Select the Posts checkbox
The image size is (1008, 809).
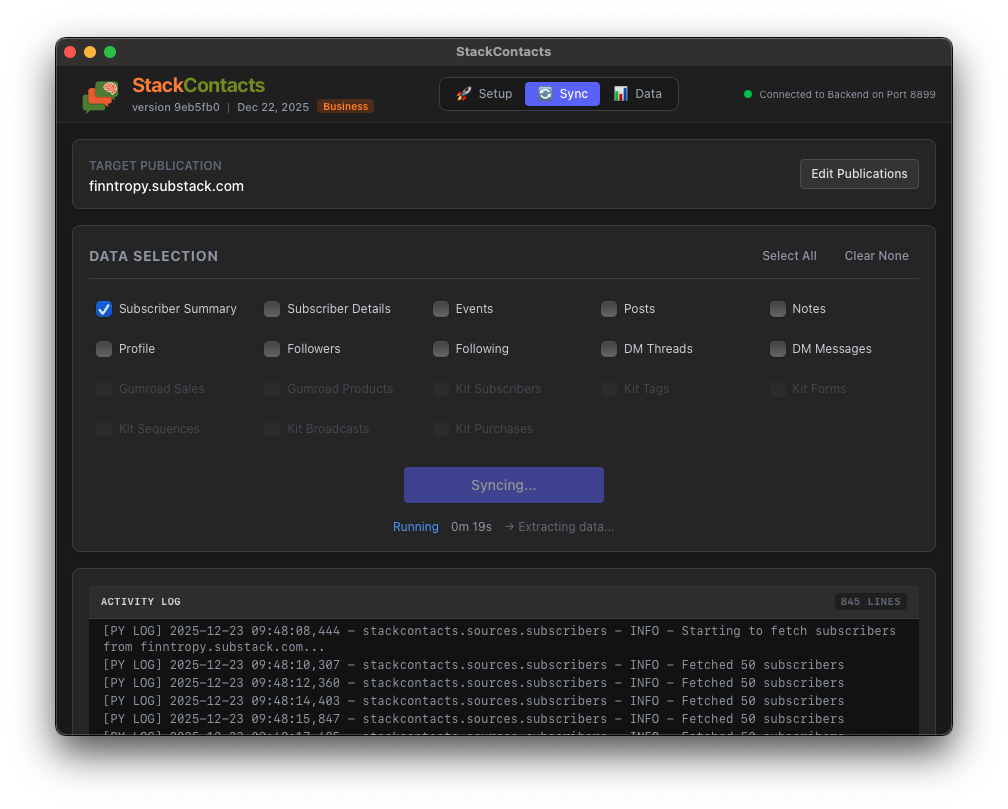click(609, 309)
